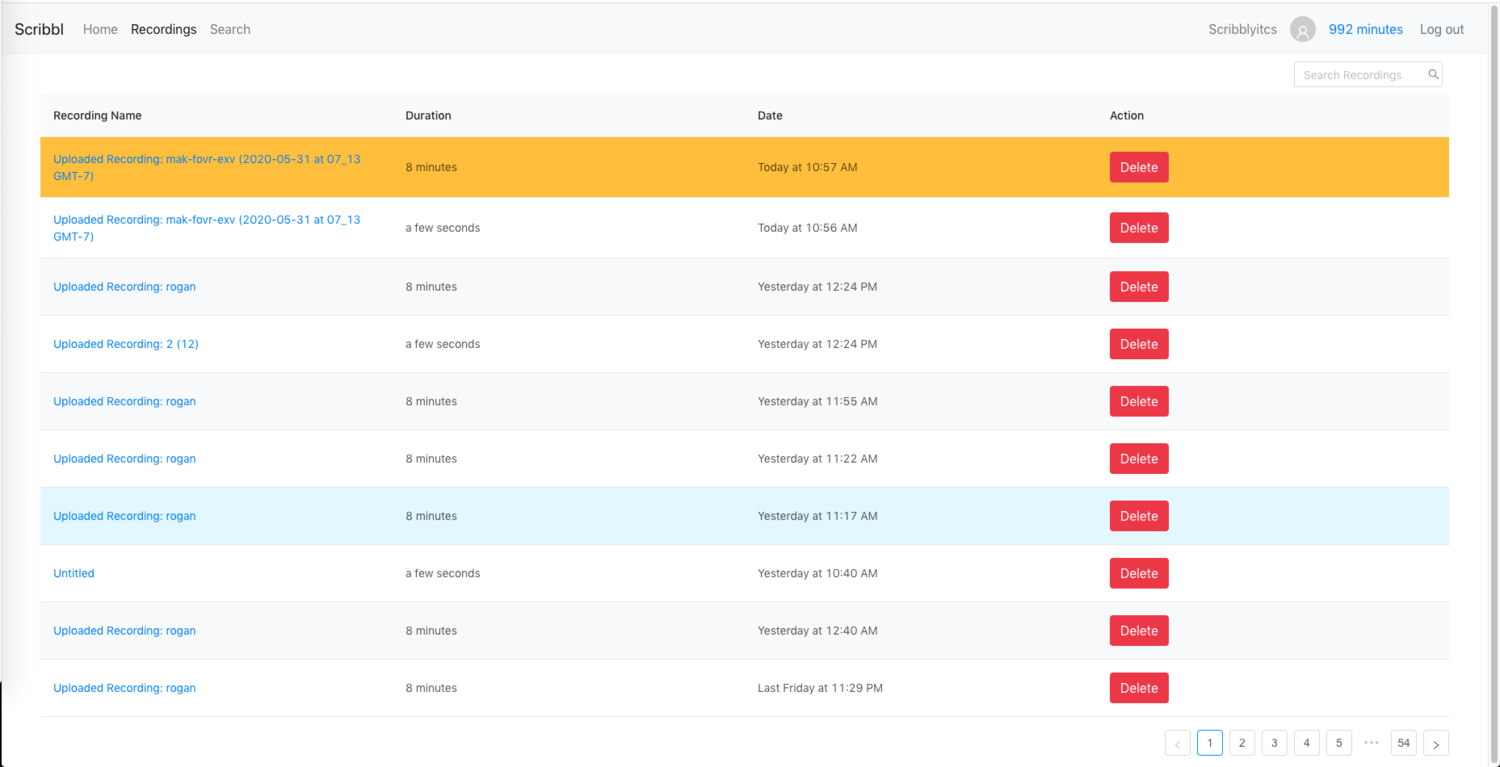Open rogan recording from Yesterday 12:24 PM
This screenshot has height=767, width=1500.
[124, 287]
